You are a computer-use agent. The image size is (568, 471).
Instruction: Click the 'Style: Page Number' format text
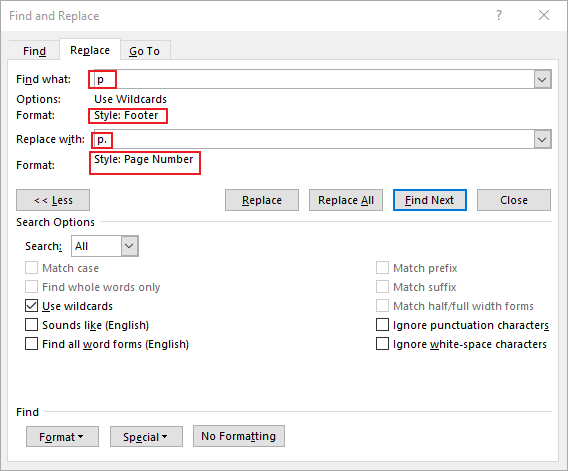[143, 159]
